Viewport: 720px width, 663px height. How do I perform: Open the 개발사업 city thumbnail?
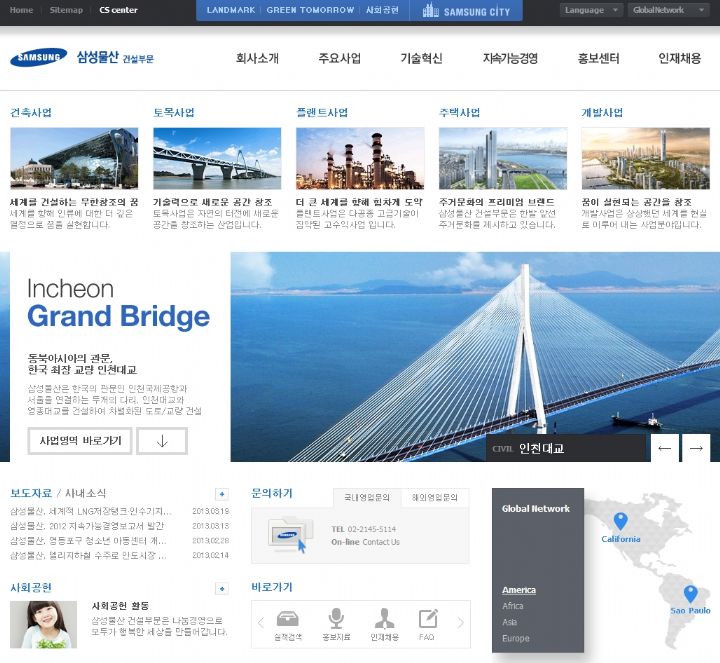(646, 158)
